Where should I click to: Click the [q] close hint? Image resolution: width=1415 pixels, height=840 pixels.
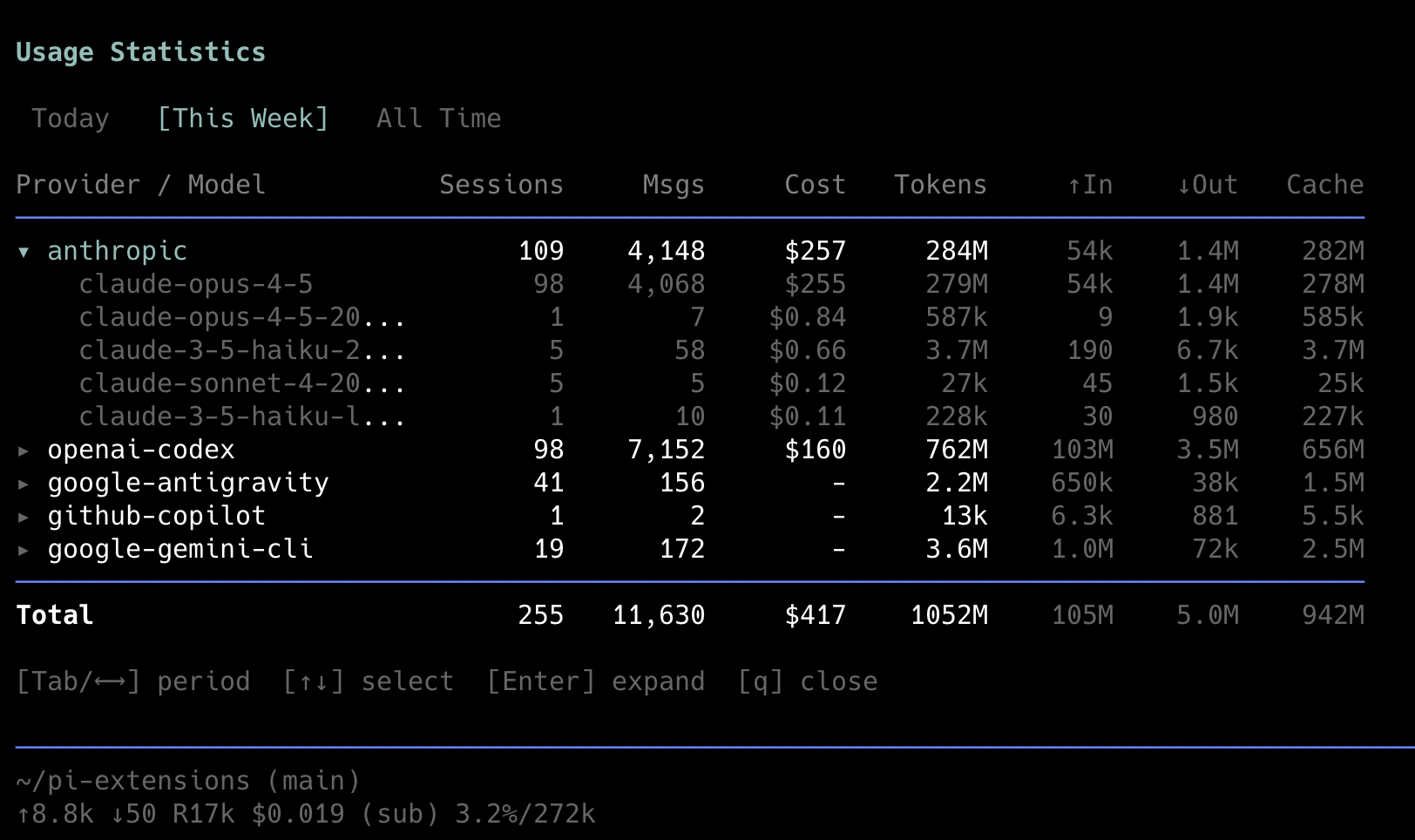[807, 681]
